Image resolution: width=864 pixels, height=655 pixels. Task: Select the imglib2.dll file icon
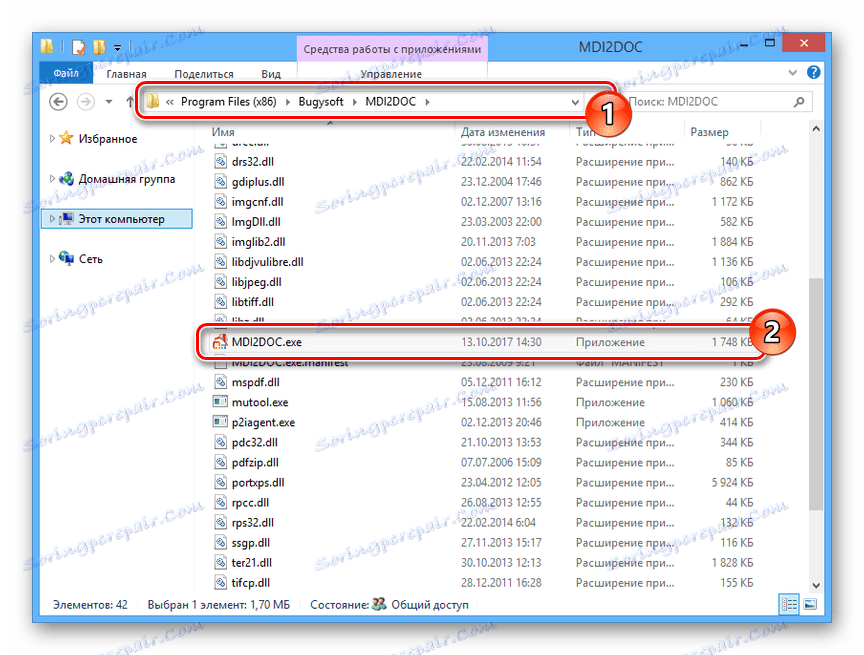click(220, 241)
